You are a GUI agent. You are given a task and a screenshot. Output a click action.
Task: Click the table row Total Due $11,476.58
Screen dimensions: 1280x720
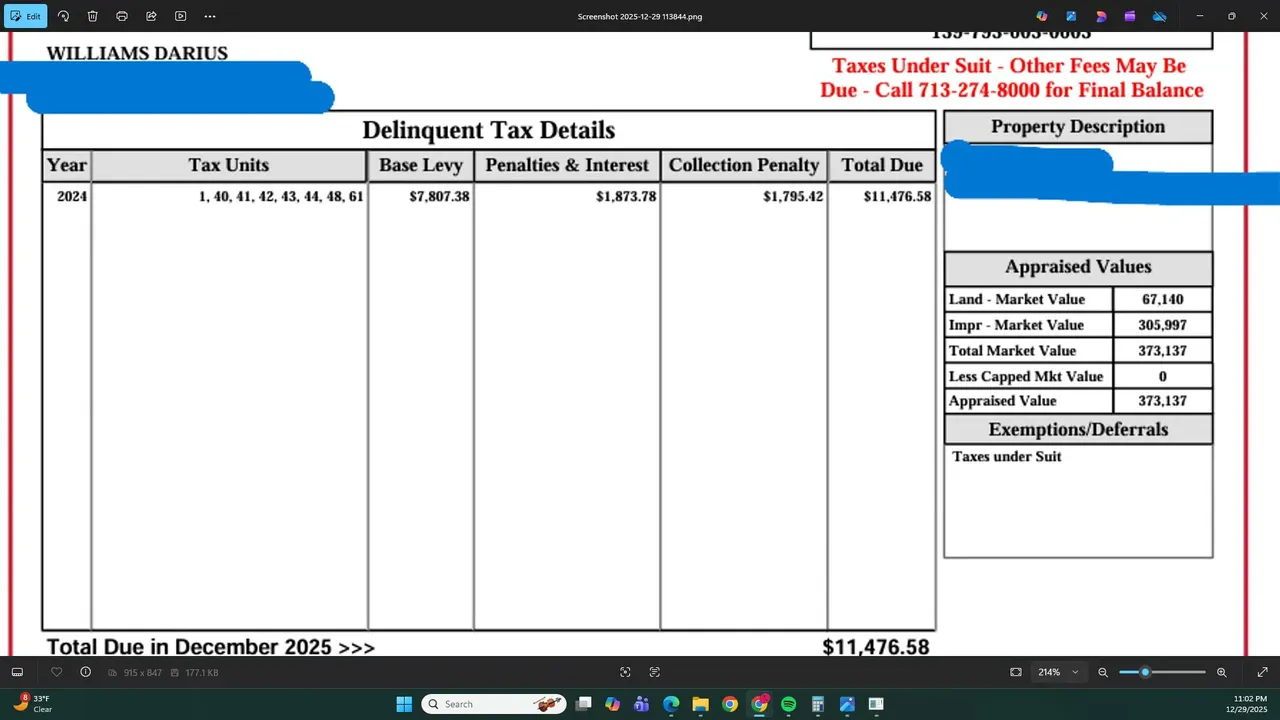pyautogui.click(x=897, y=197)
